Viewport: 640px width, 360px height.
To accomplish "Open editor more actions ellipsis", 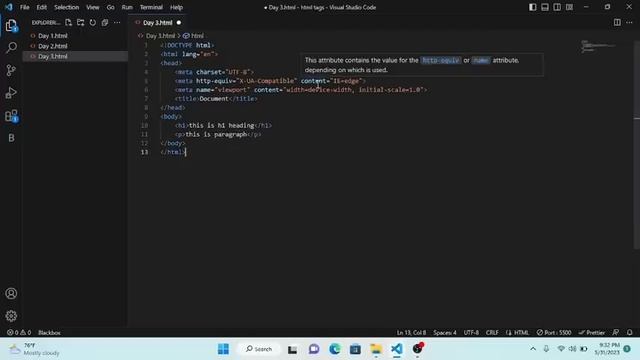I will (x=629, y=22).
